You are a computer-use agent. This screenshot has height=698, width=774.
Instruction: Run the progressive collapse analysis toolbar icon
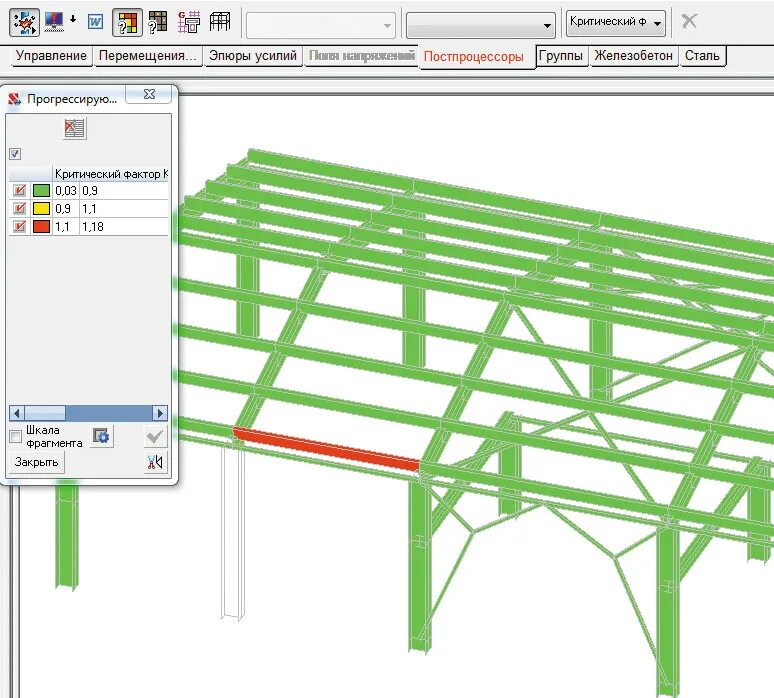click(x=24, y=23)
